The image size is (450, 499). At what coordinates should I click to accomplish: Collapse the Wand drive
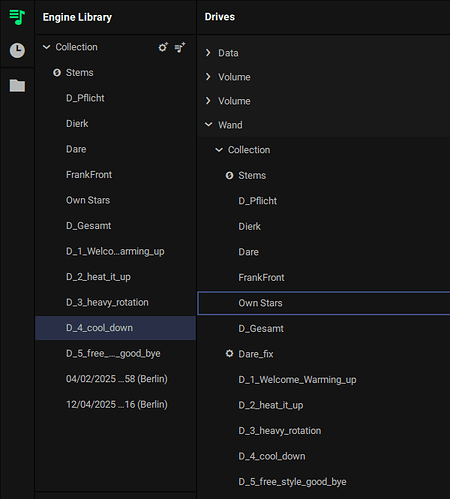pyautogui.click(x=208, y=125)
